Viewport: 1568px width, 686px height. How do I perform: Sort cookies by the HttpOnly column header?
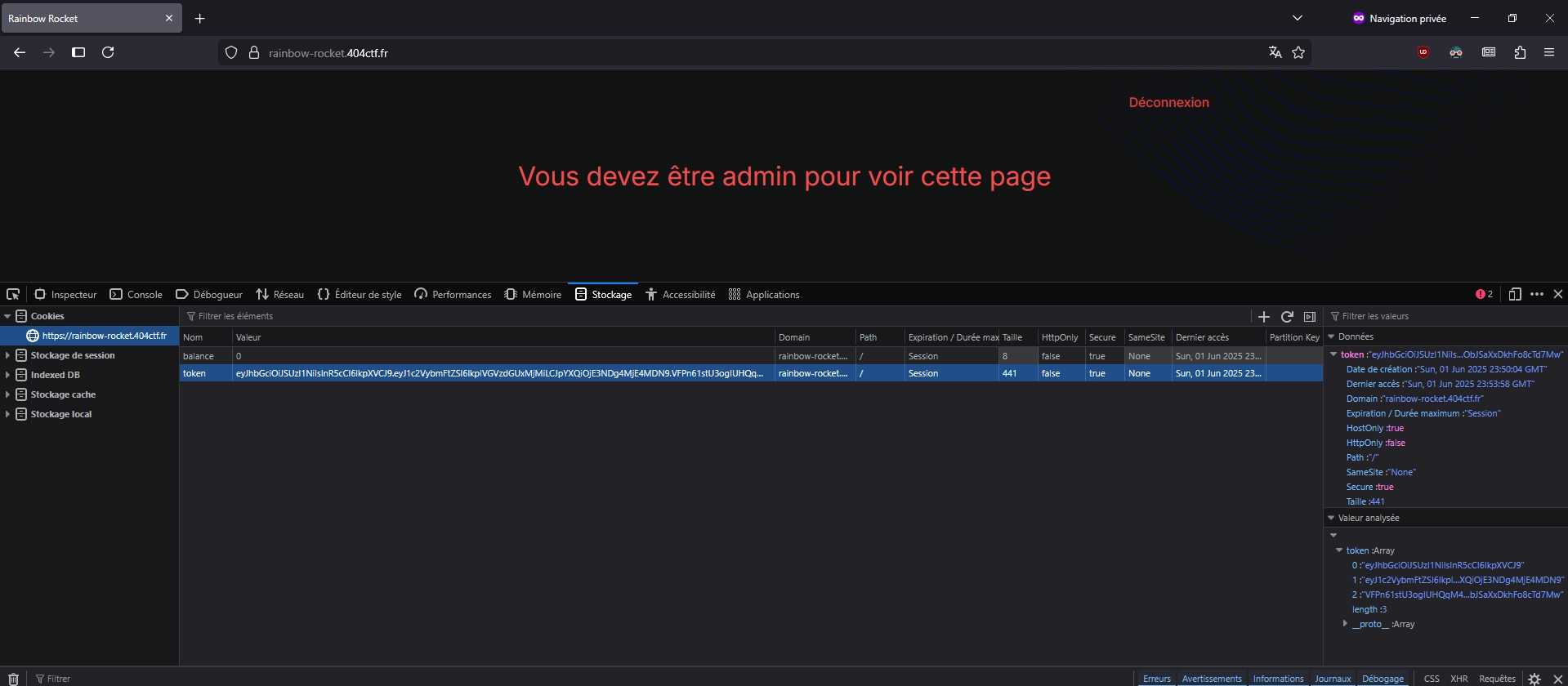[x=1061, y=337]
